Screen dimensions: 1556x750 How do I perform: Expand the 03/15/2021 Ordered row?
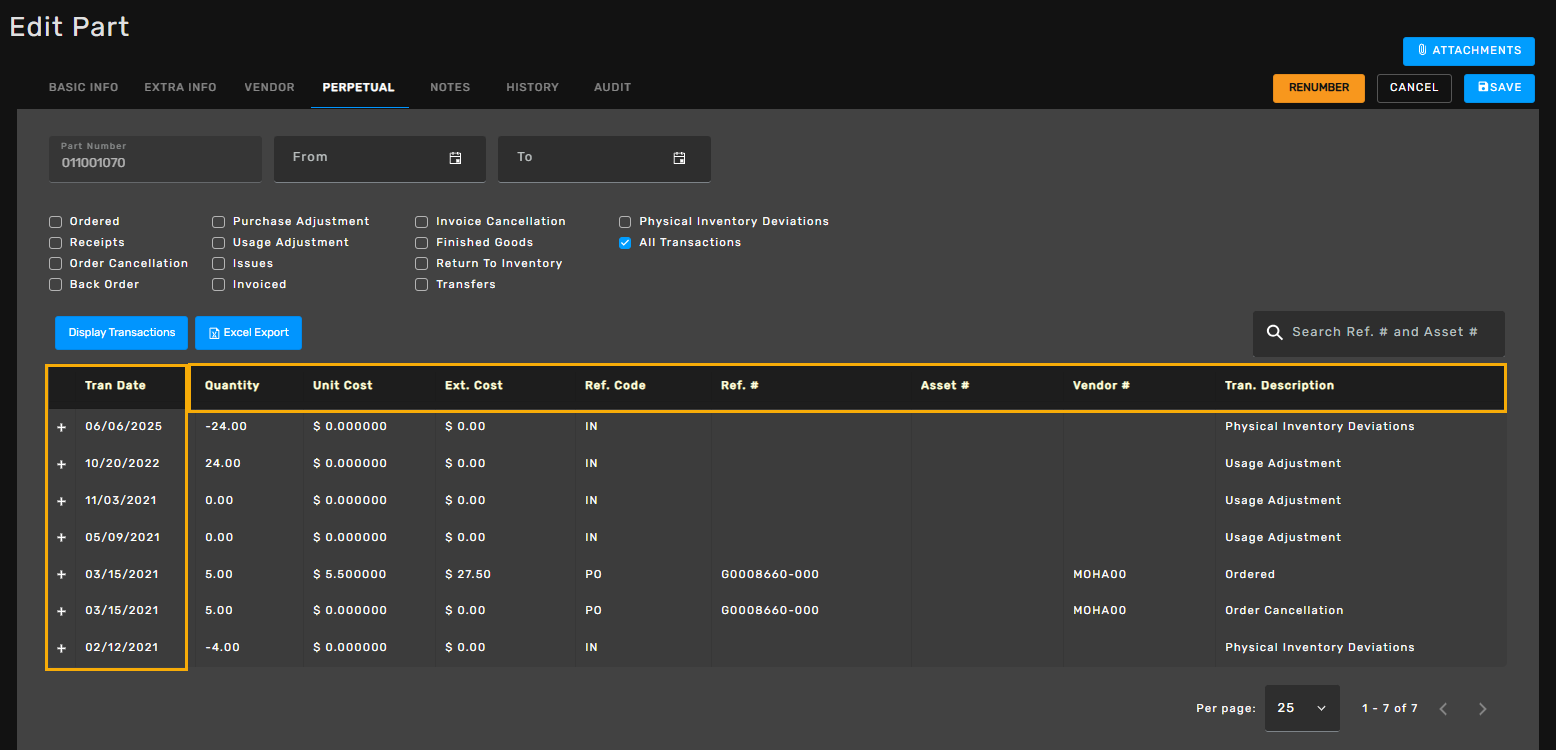point(61,575)
